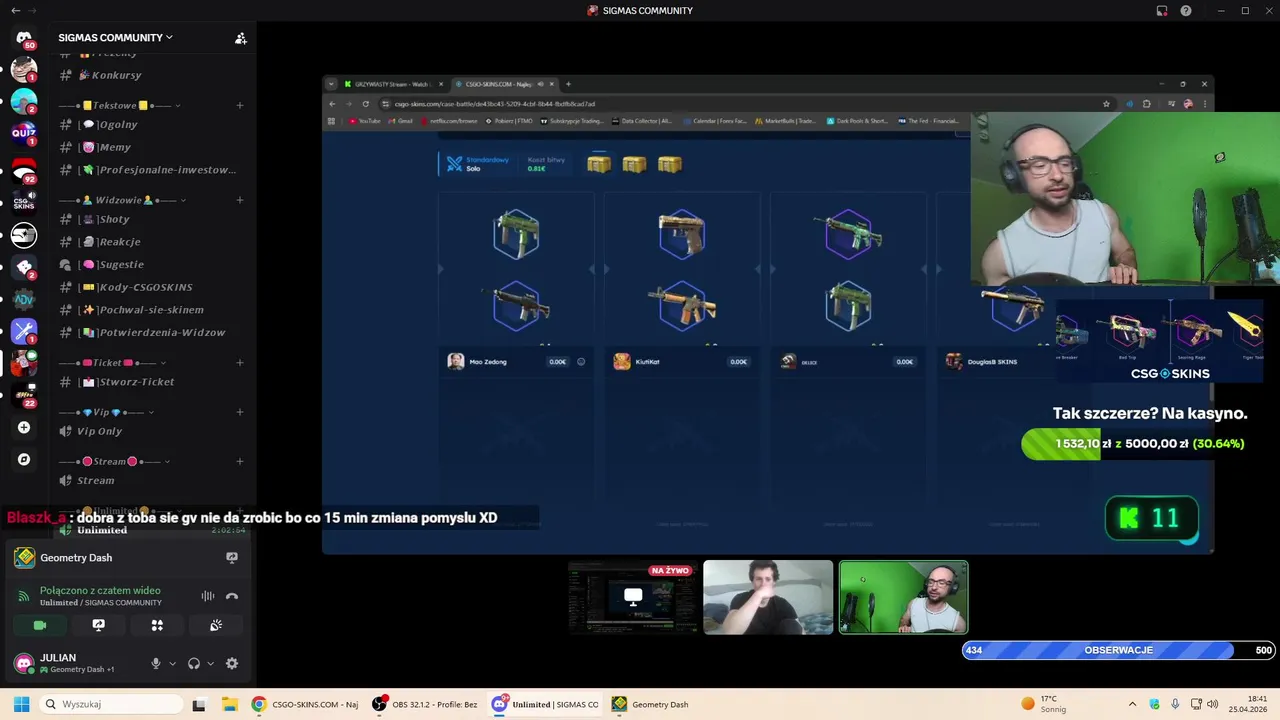Mute the microphone
This screenshot has width=1280, height=720.
pos(155,663)
